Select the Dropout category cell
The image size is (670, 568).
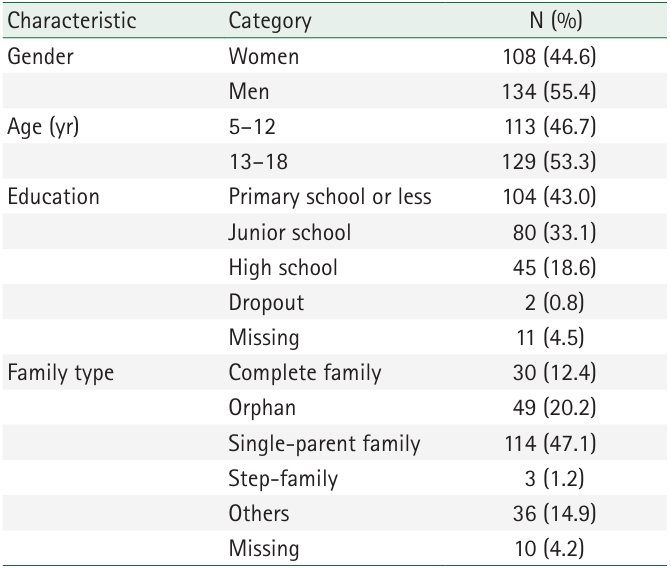tap(266, 302)
